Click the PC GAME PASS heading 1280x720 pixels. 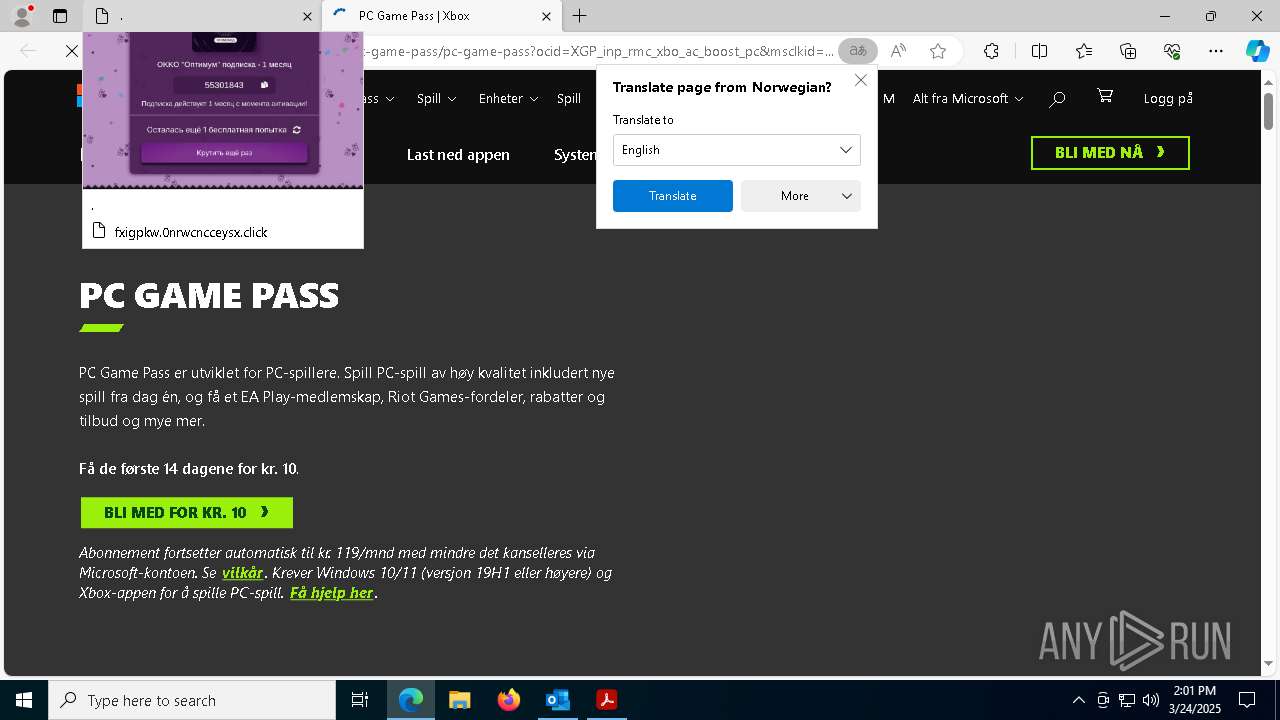pos(209,296)
